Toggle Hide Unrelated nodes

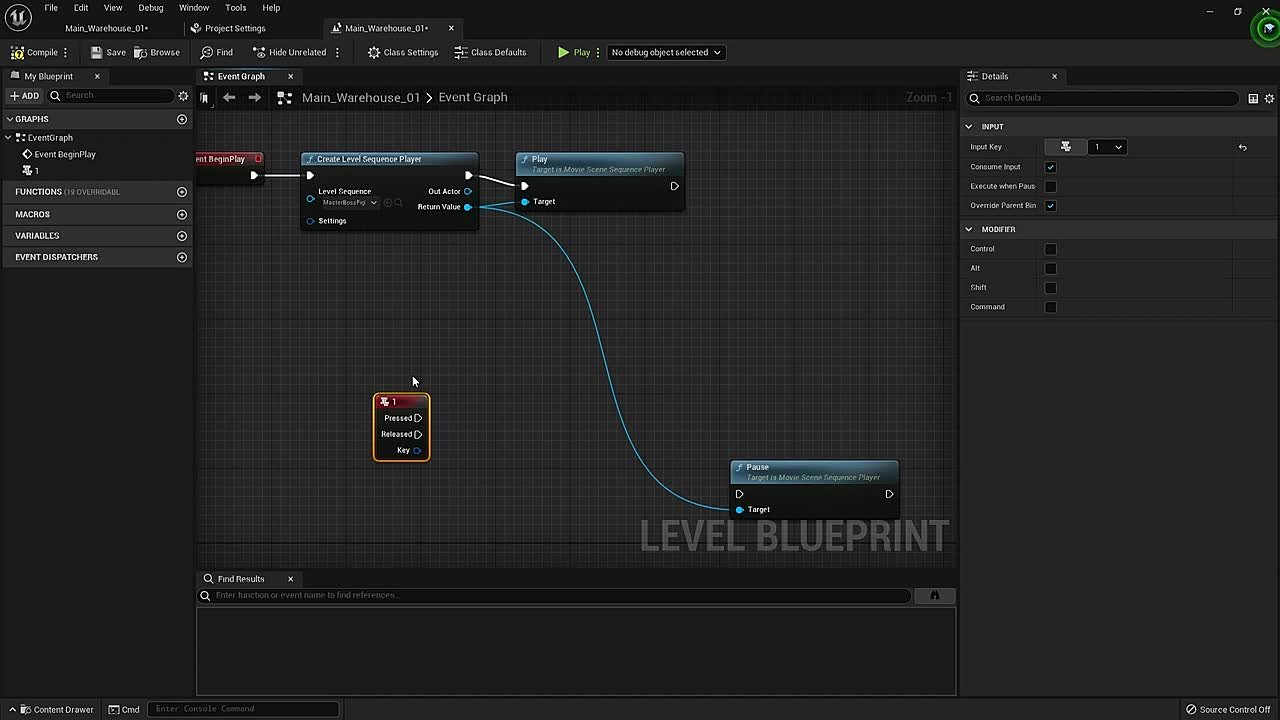(x=289, y=52)
